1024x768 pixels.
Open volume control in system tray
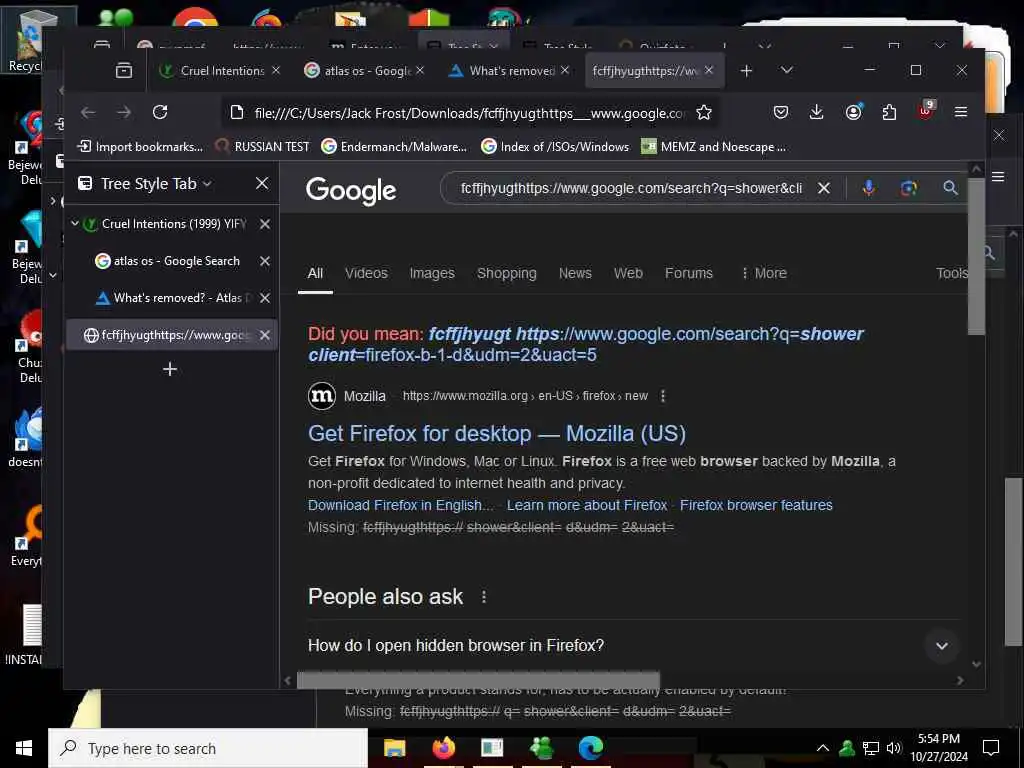[x=893, y=748]
